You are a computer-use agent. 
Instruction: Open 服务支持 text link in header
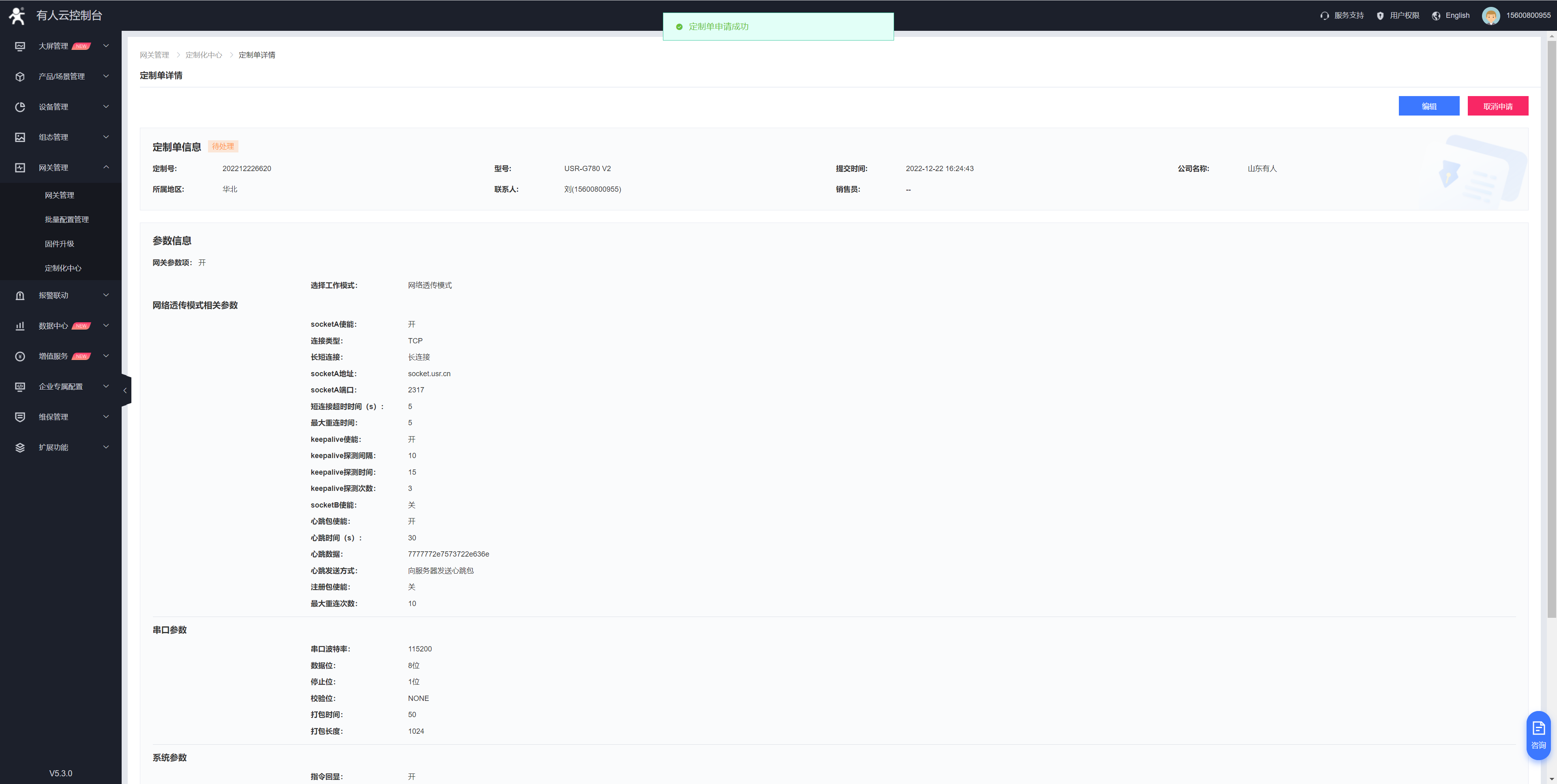(x=1349, y=16)
